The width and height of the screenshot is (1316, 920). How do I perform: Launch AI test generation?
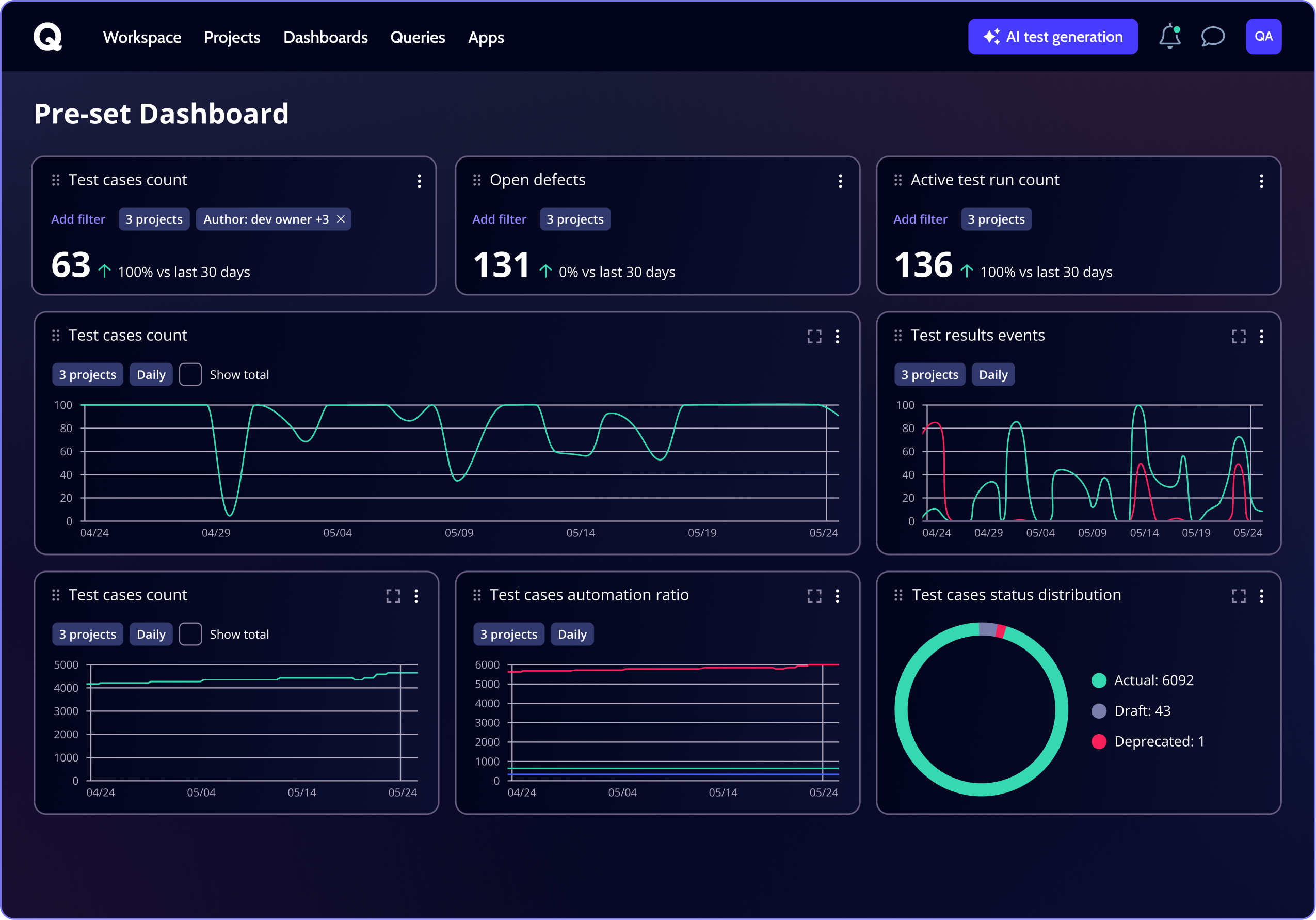coord(1053,37)
